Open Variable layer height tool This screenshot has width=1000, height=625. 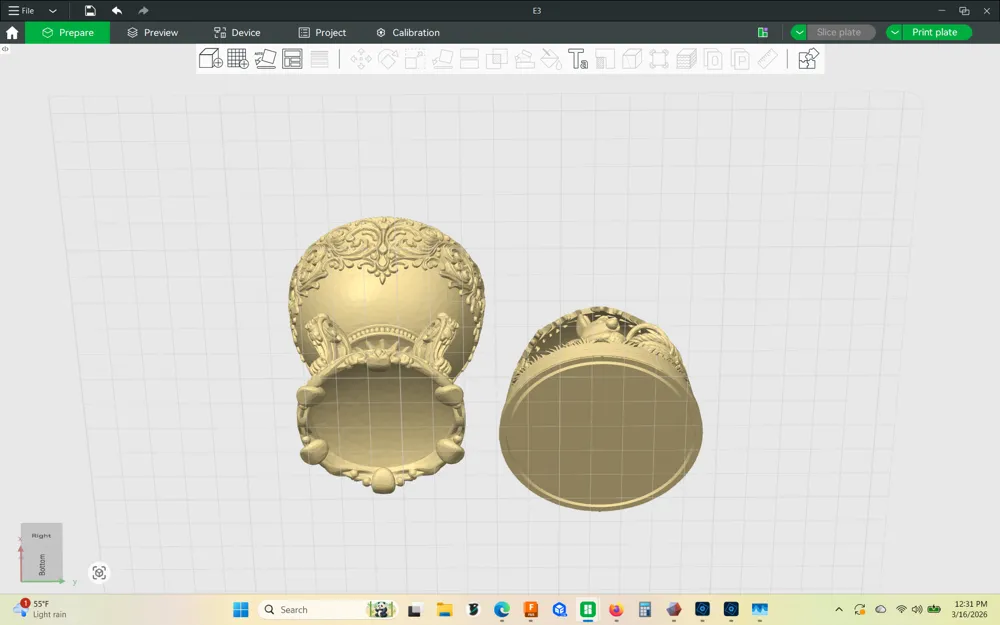(x=320, y=59)
